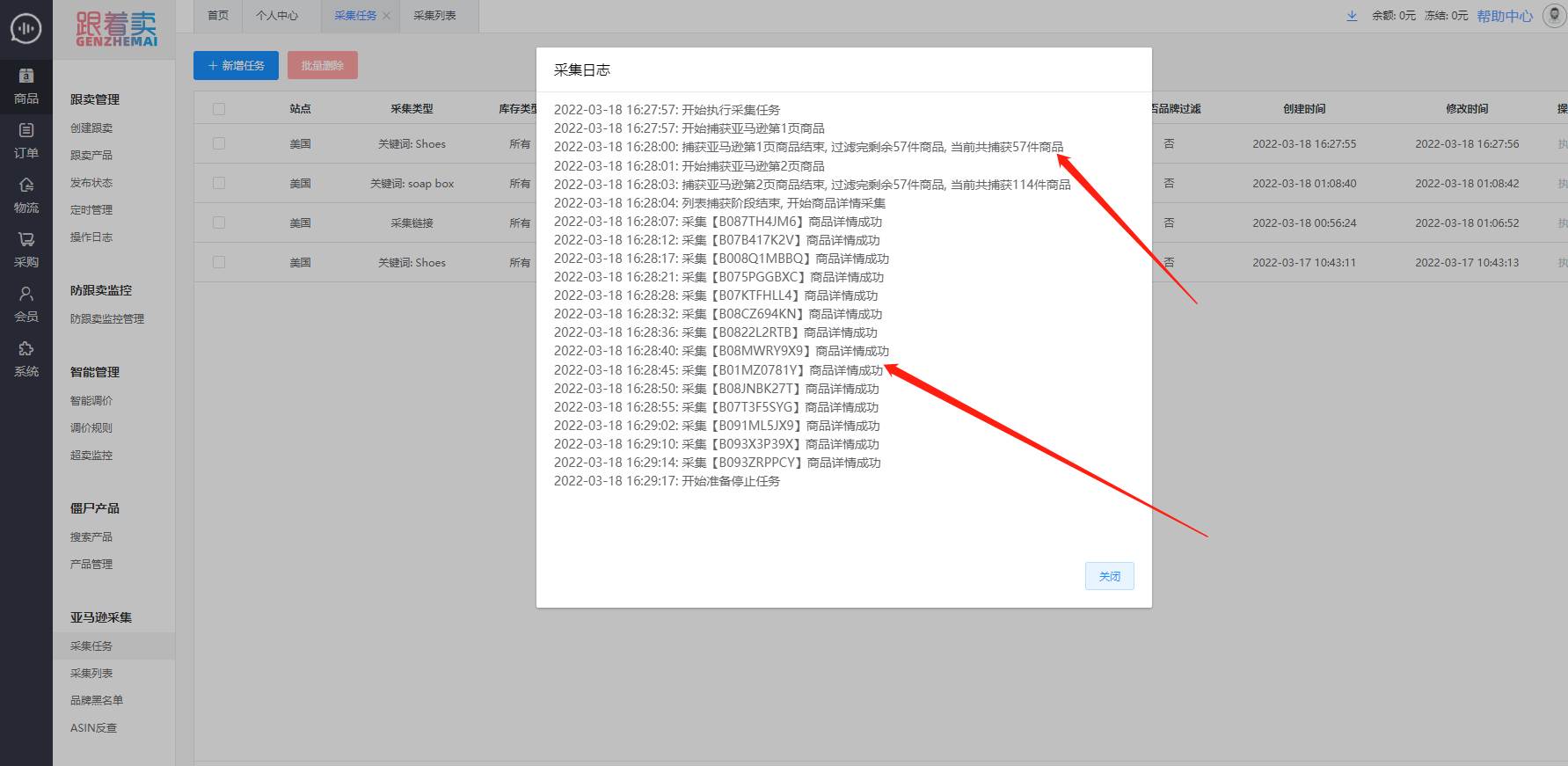Click log line 开始执行采集任务
This screenshot has height=766, width=1568.
point(667,110)
